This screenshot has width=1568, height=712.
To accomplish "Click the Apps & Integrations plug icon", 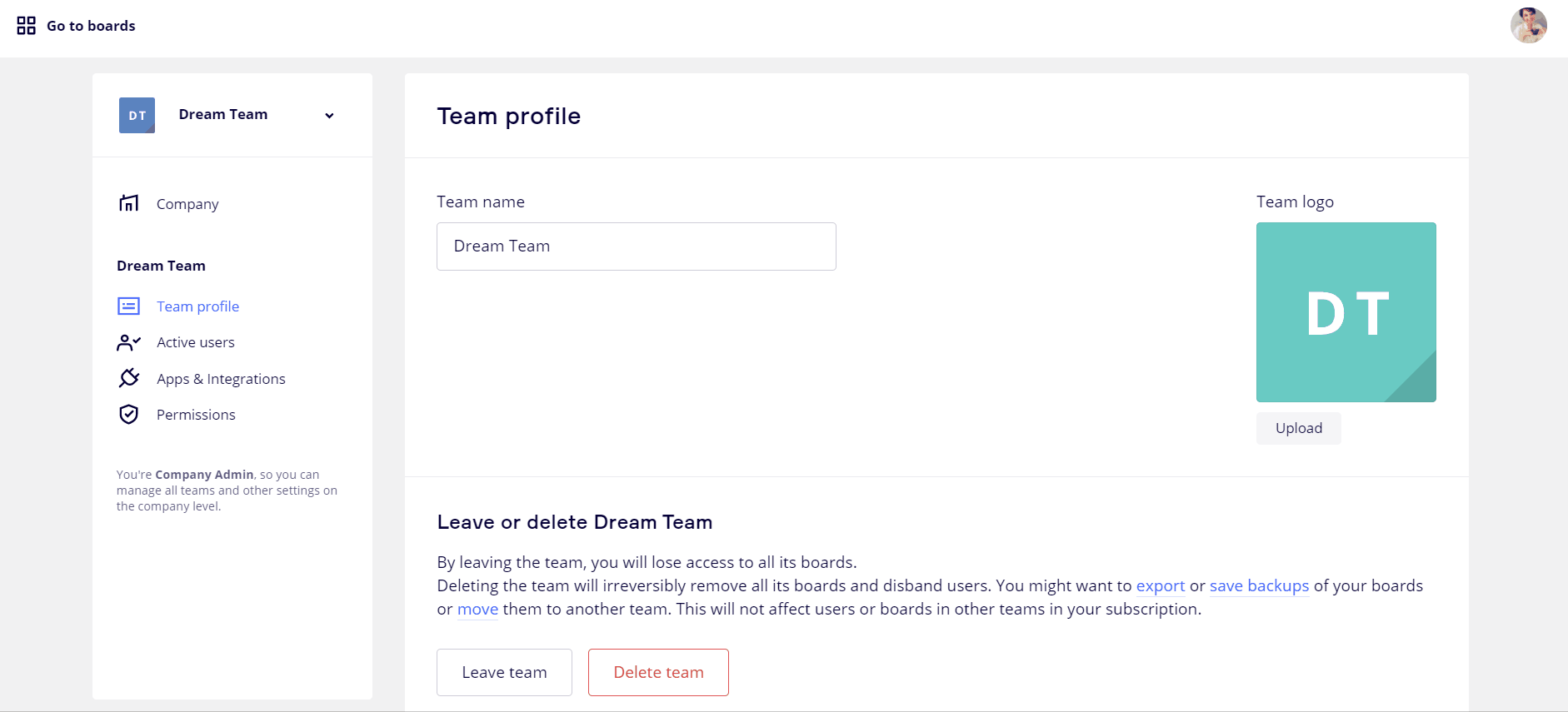I will pyautogui.click(x=129, y=378).
